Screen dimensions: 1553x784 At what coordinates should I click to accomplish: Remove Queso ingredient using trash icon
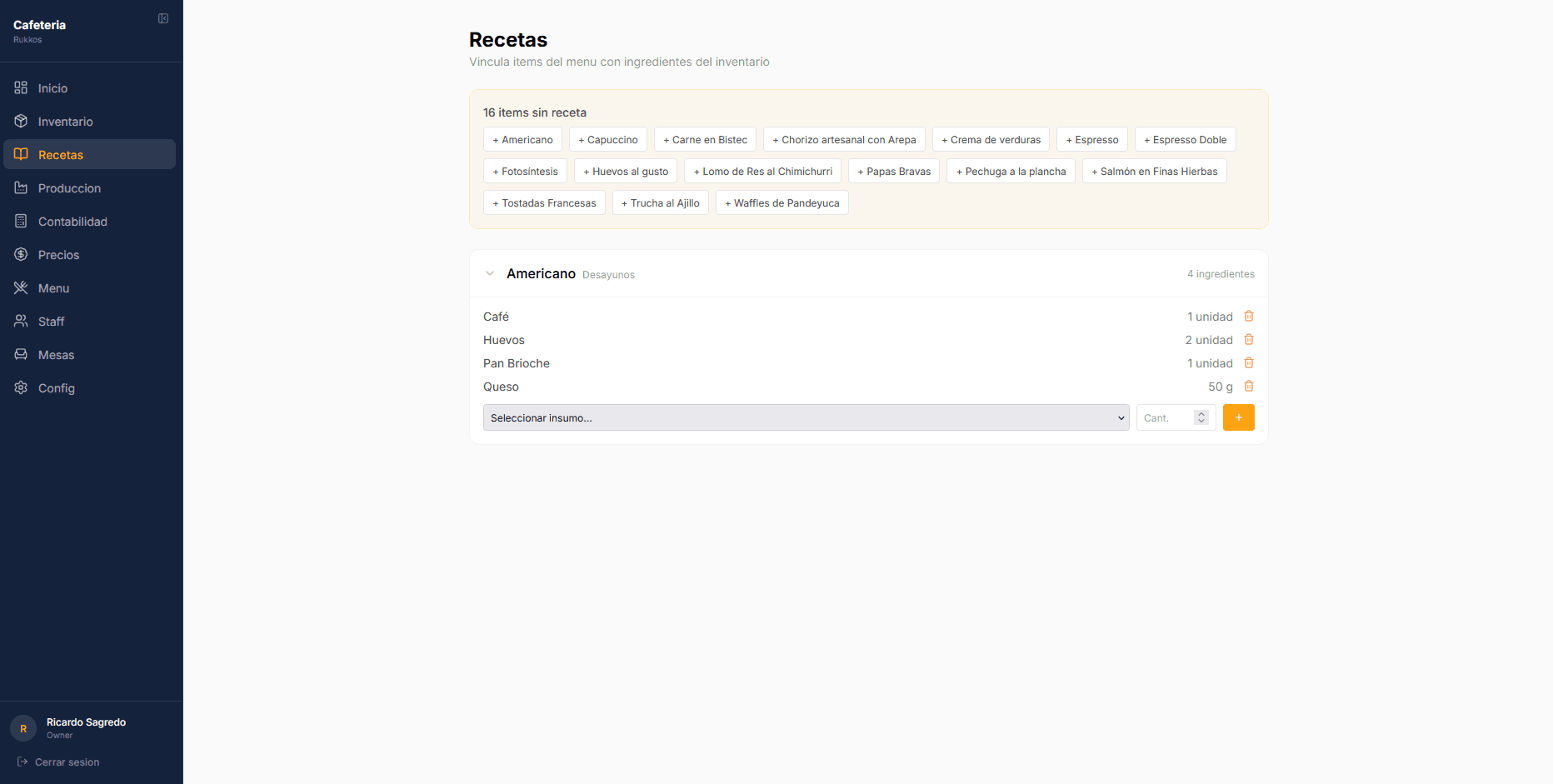1248,387
